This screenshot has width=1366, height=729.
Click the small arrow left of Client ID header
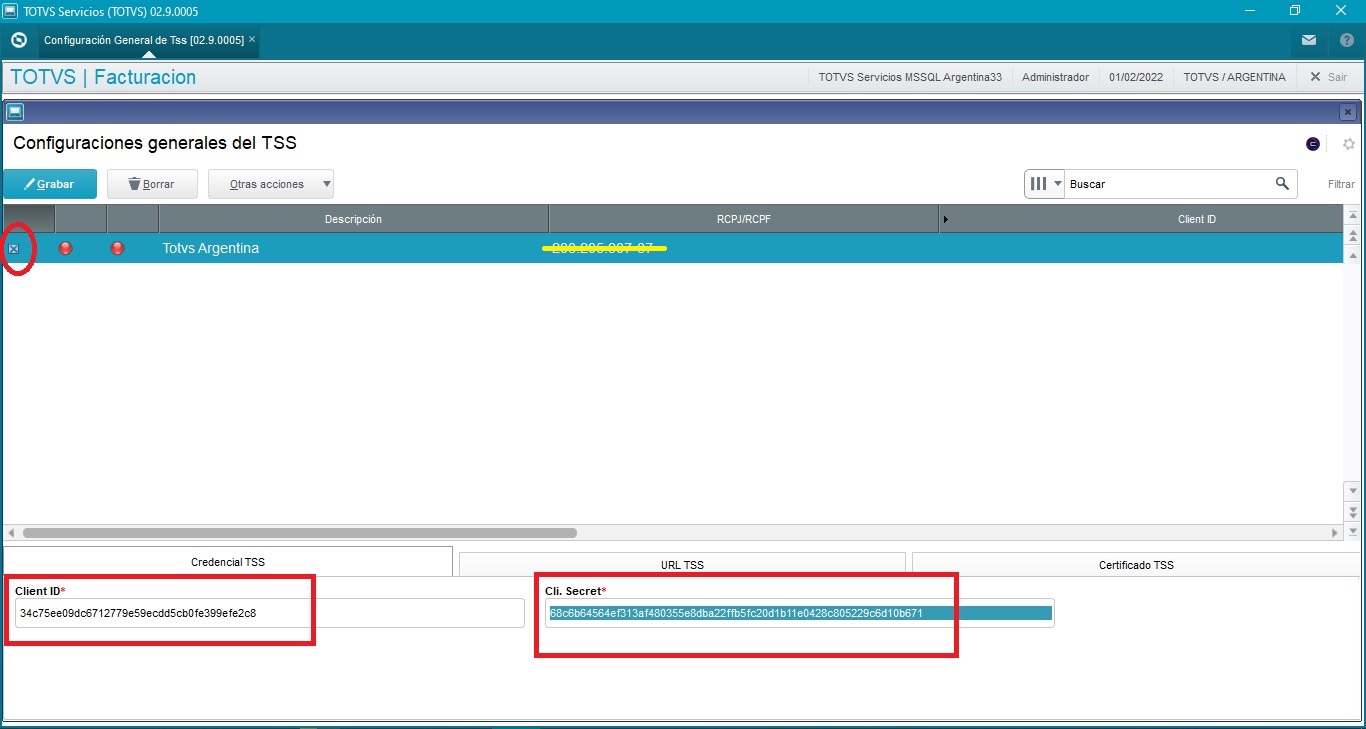(x=946, y=219)
